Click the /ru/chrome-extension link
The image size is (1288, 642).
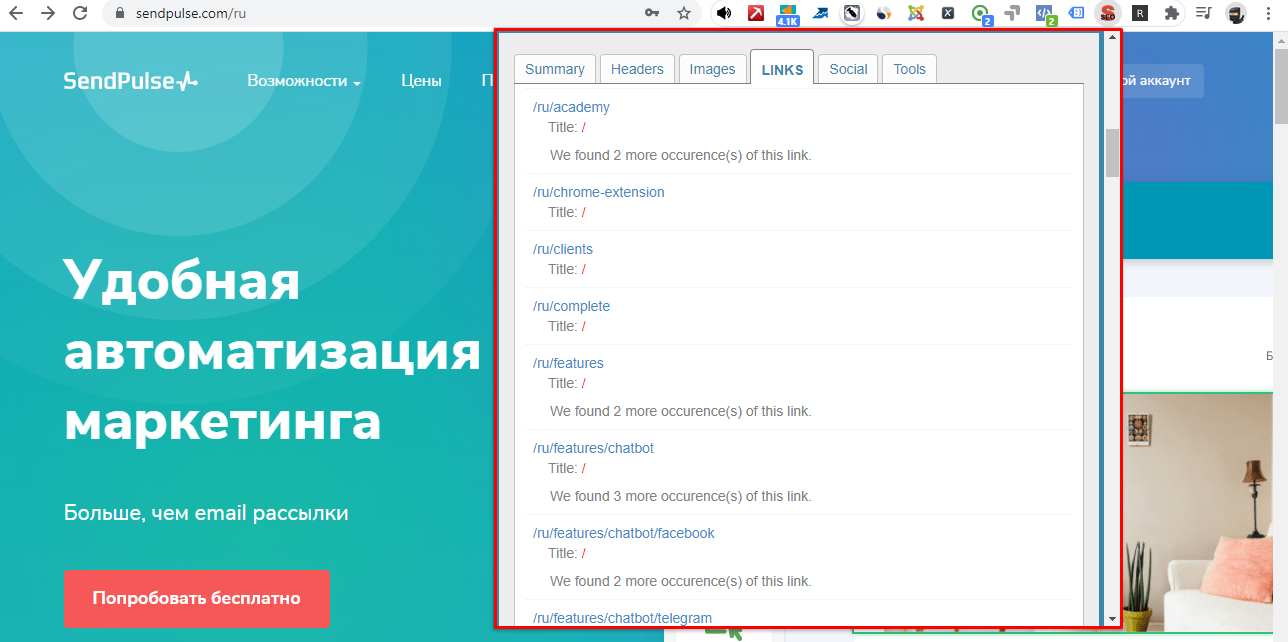[x=598, y=192]
